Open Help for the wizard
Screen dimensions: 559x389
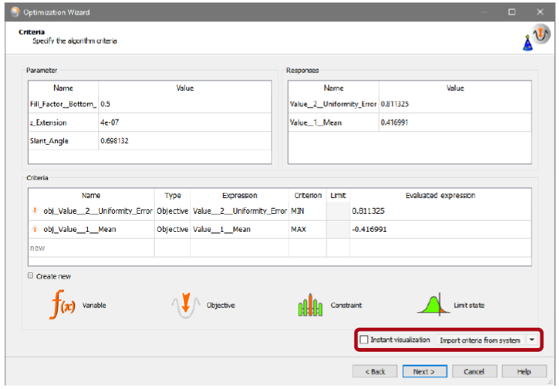[524, 372]
